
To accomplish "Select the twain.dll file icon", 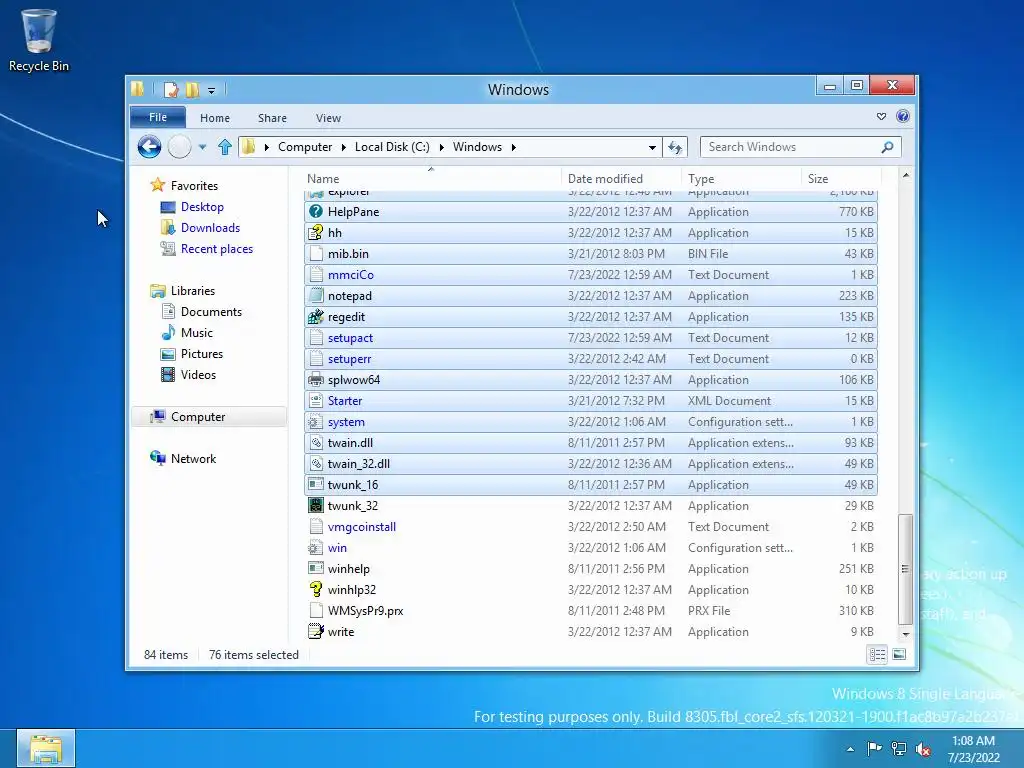I will pyautogui.click(x=316, y=443).
